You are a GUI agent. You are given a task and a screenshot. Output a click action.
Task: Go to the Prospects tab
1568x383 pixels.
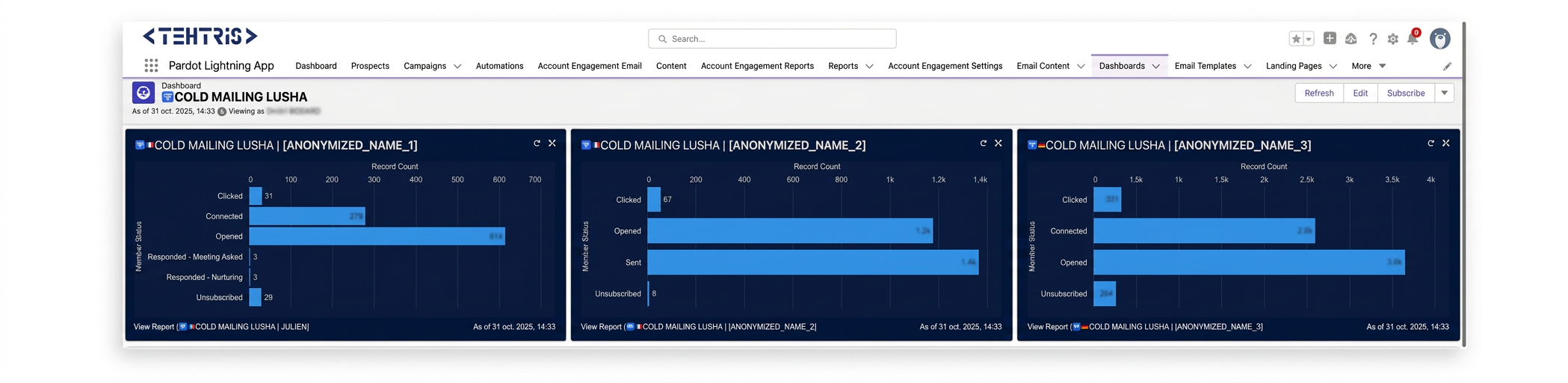(x=370, y=66)
